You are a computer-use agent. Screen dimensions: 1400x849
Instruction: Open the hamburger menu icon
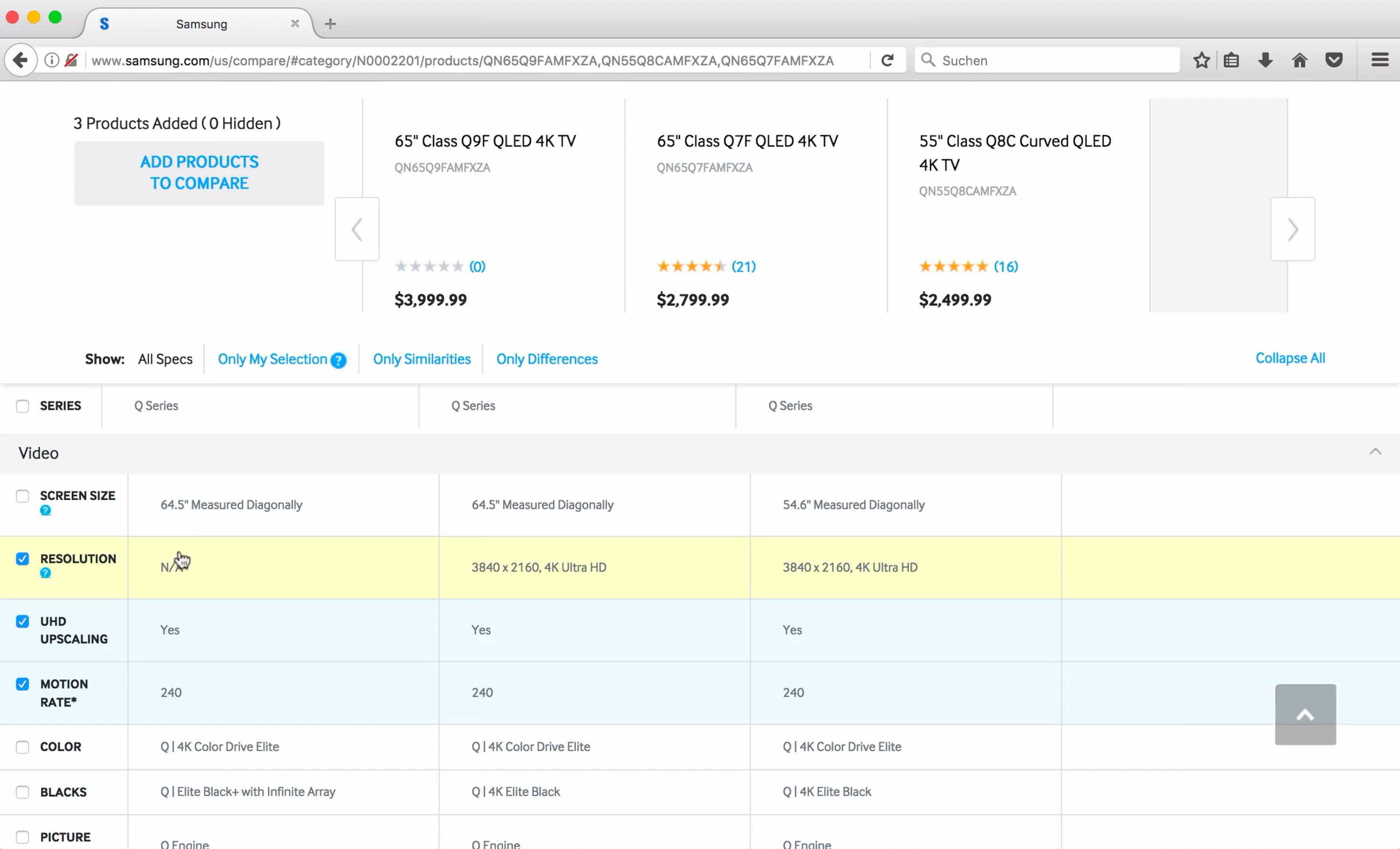1380,60
